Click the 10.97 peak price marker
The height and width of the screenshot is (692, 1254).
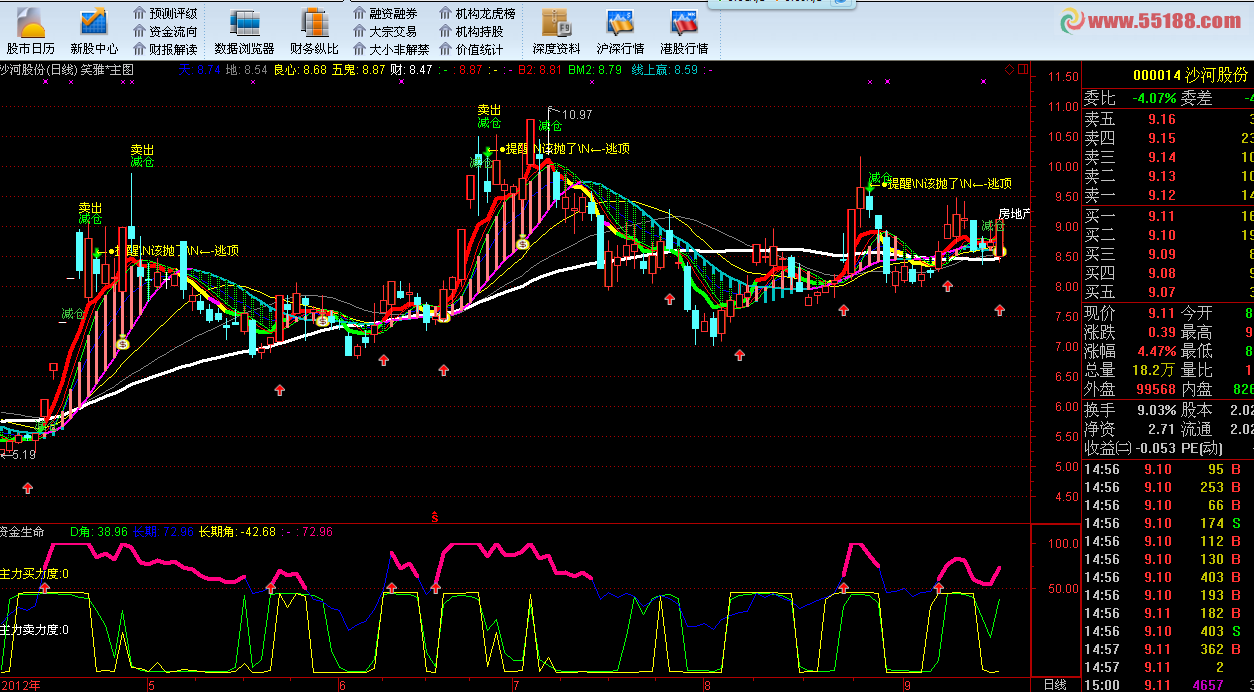click(577, 115)
